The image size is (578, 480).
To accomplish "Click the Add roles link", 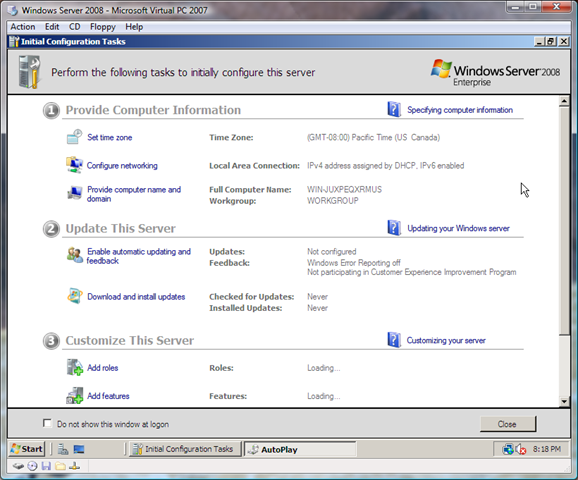I will click(x=102, y=368).
